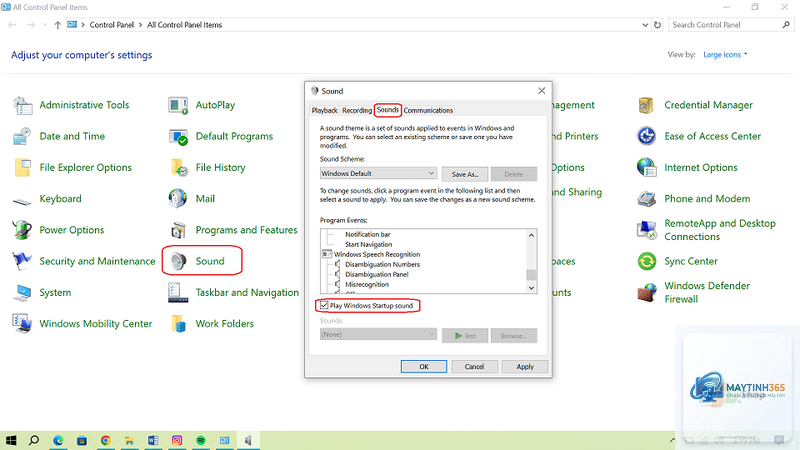800x450 pixels.
Task: Open the Sound Scheme dropdown
Action: pos(378,173)
